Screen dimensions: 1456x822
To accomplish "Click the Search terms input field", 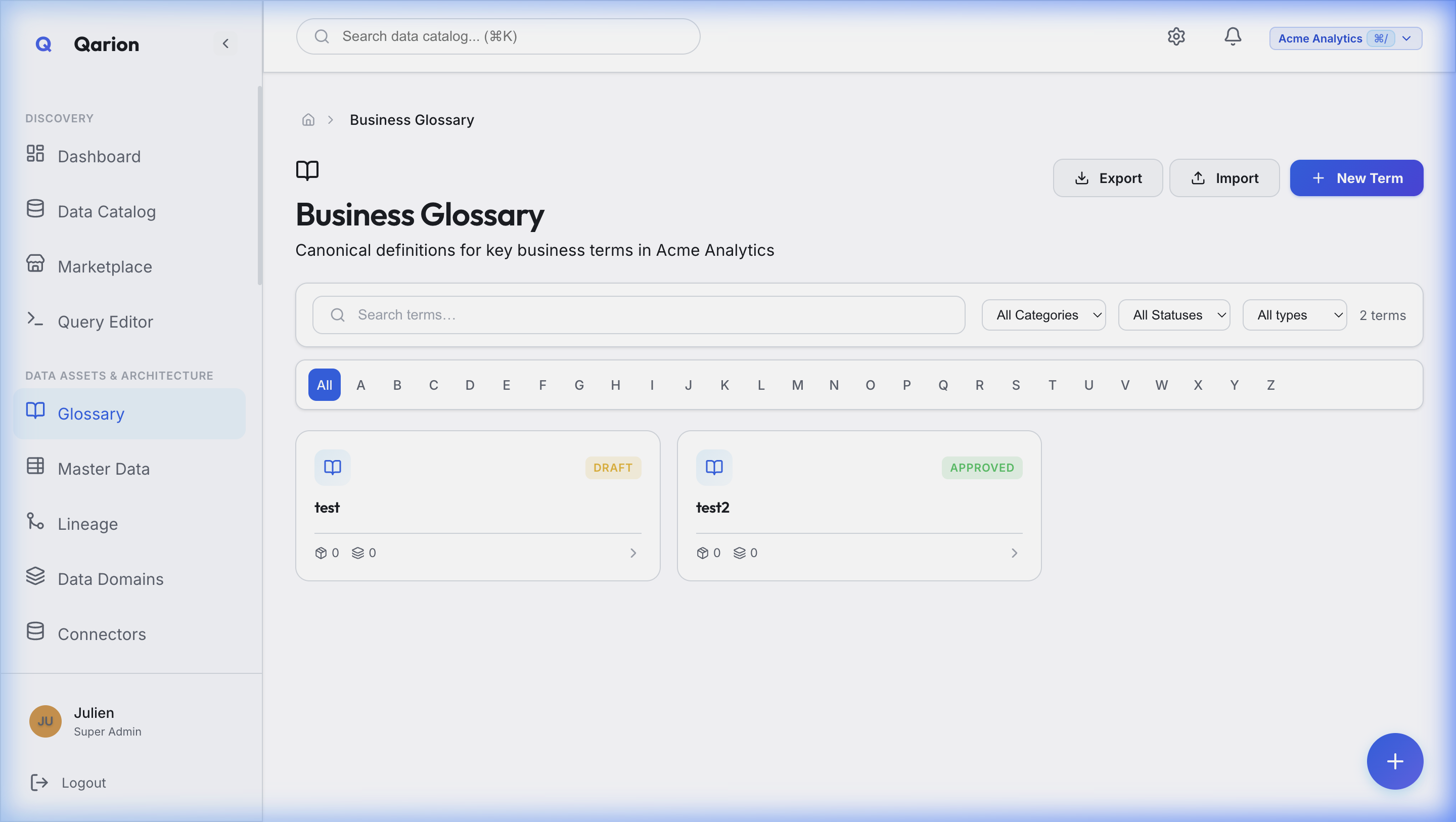I will (639, 315).
